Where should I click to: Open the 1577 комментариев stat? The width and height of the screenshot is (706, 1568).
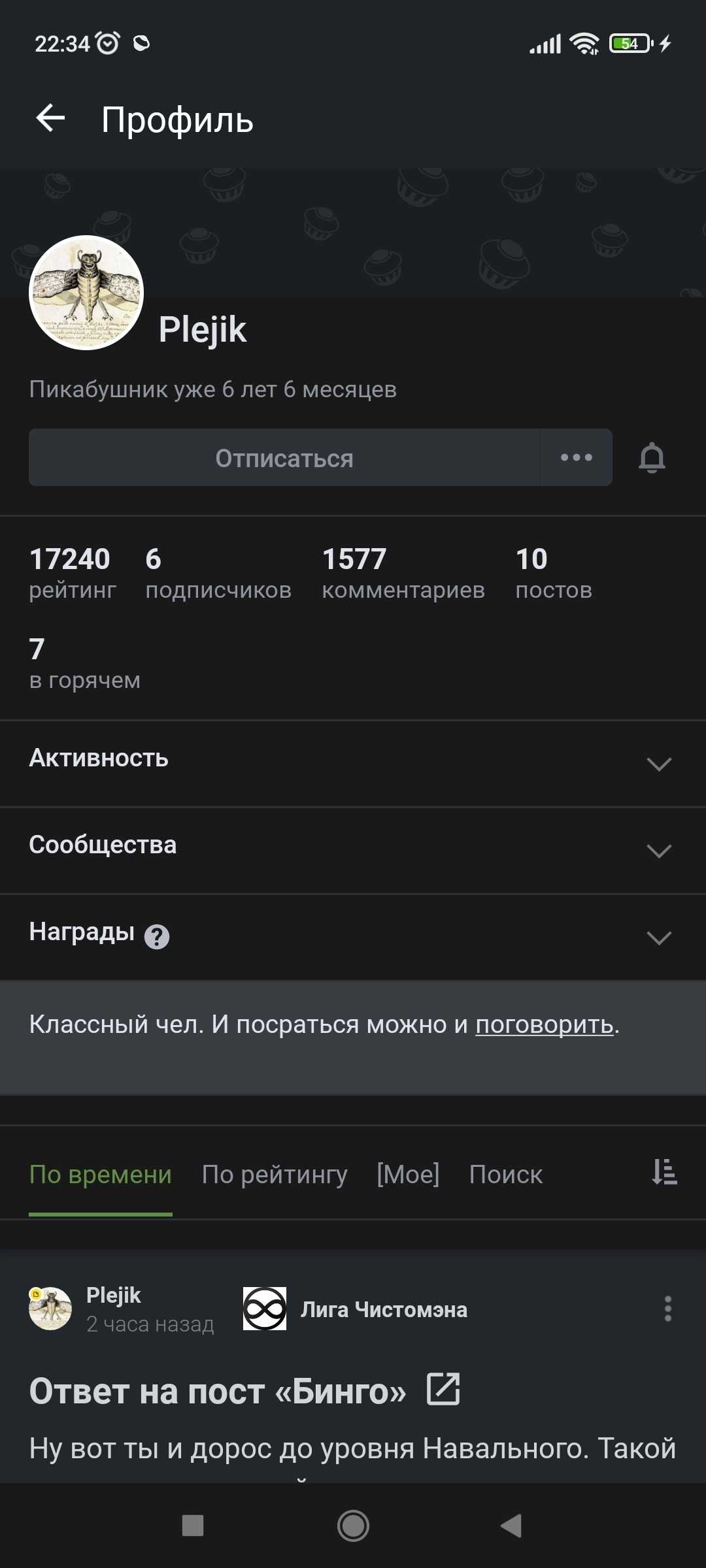tap(403, 573)
